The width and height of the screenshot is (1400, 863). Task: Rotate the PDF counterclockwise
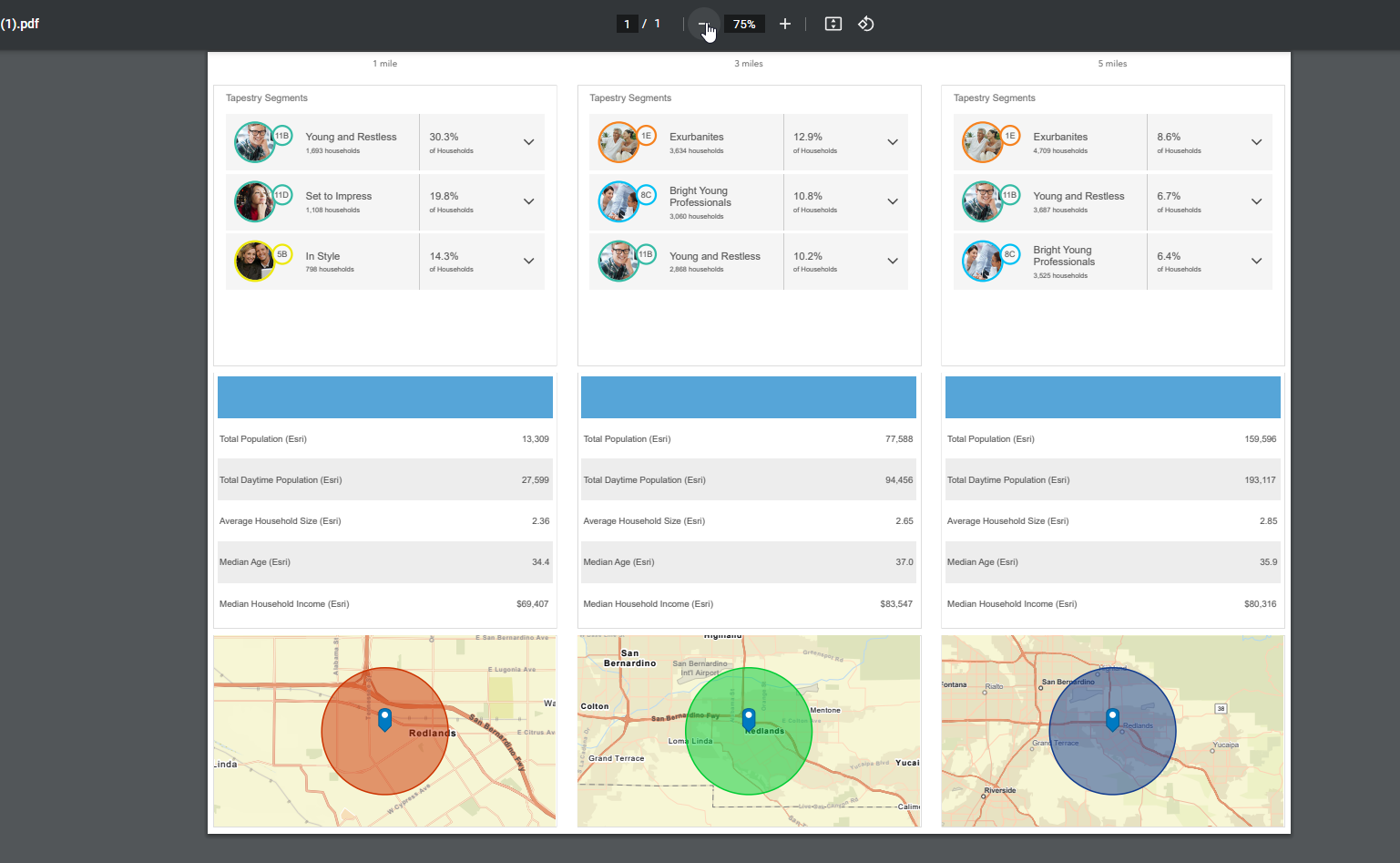(x=865, y=24)
